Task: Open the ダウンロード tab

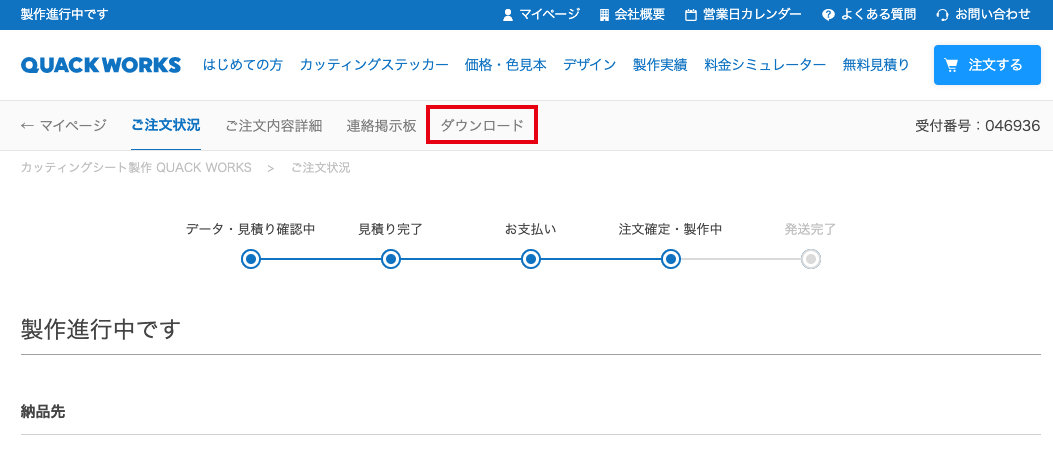Action: point(482,126)
